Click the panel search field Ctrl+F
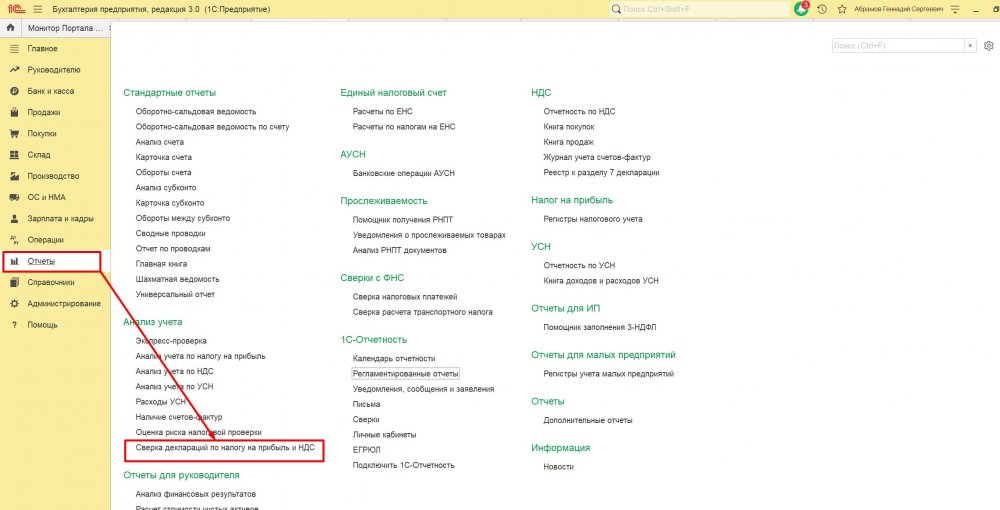 click(x=898, y=46)
